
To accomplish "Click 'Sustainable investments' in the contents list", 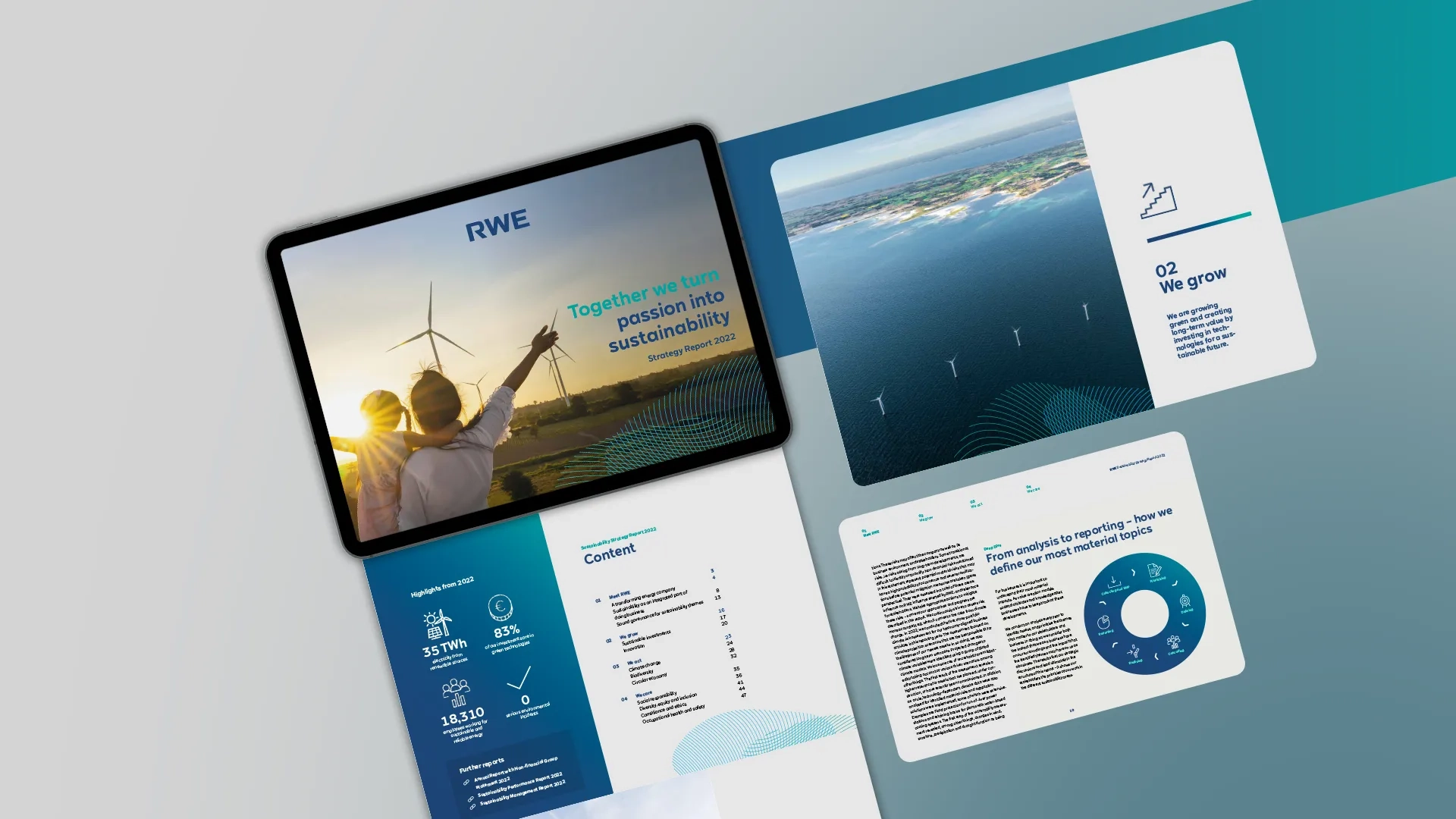I will tap(646, 637).
